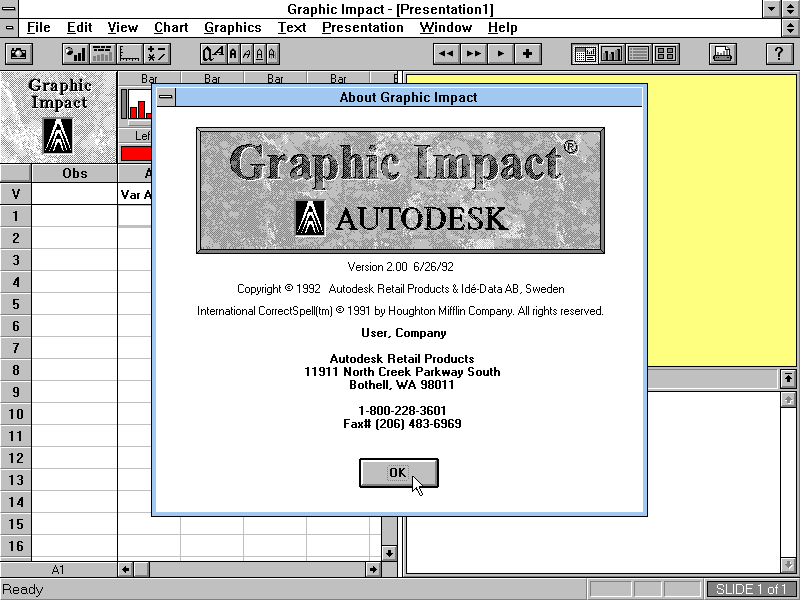This screenshot has height=600, width=800.
Task: Click the SLIDE 1 of 1 status indicator
Action: coord(751,589)
